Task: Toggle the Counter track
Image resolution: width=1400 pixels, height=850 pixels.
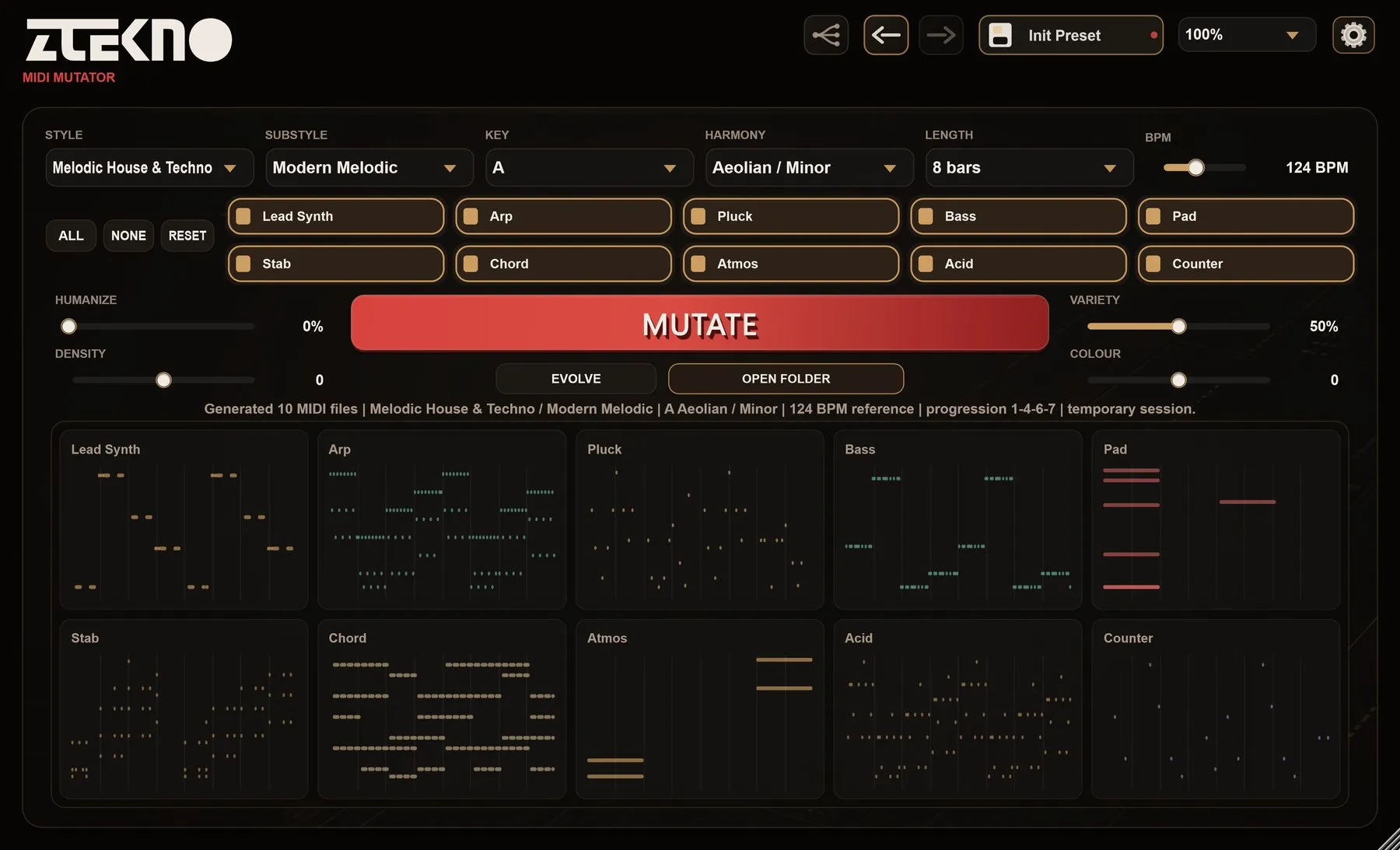Action: click(1246, 264)
